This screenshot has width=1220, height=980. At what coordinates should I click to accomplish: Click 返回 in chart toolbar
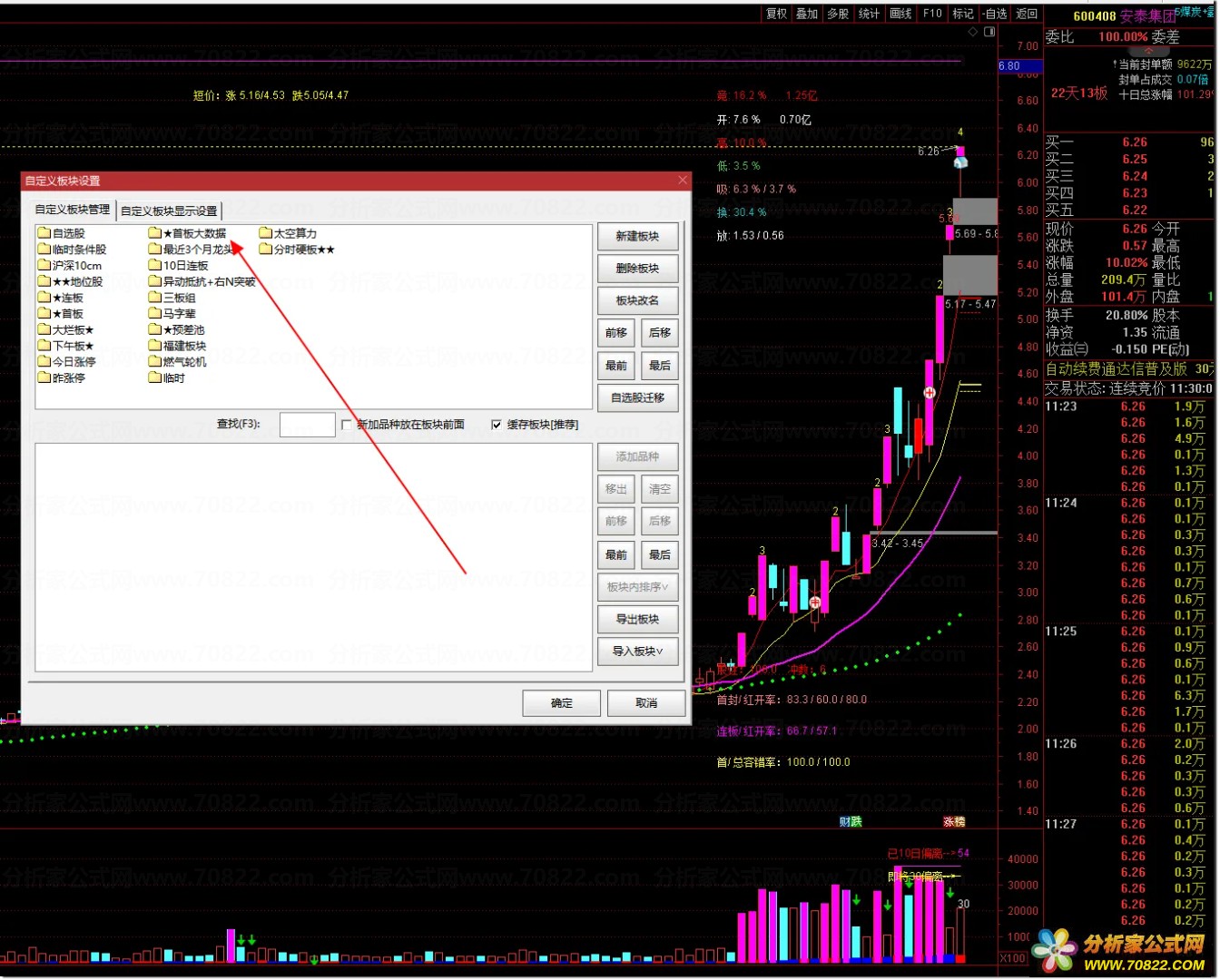1027,14
